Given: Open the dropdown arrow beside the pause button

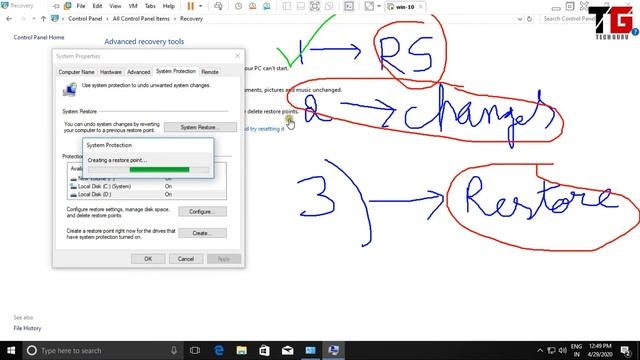Looking at the screenshot, I should coord(200,6).
